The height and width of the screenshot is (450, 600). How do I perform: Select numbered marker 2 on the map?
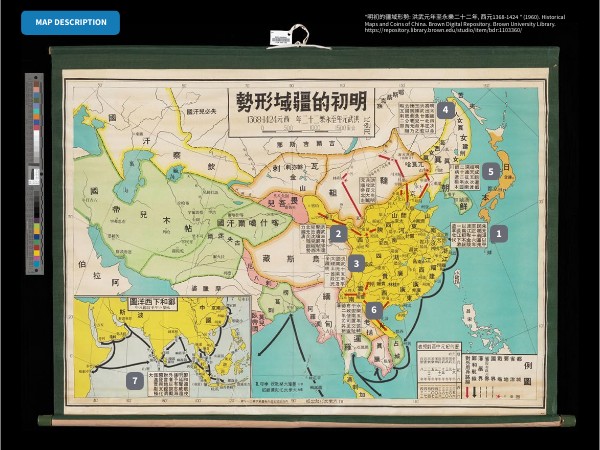339,234
